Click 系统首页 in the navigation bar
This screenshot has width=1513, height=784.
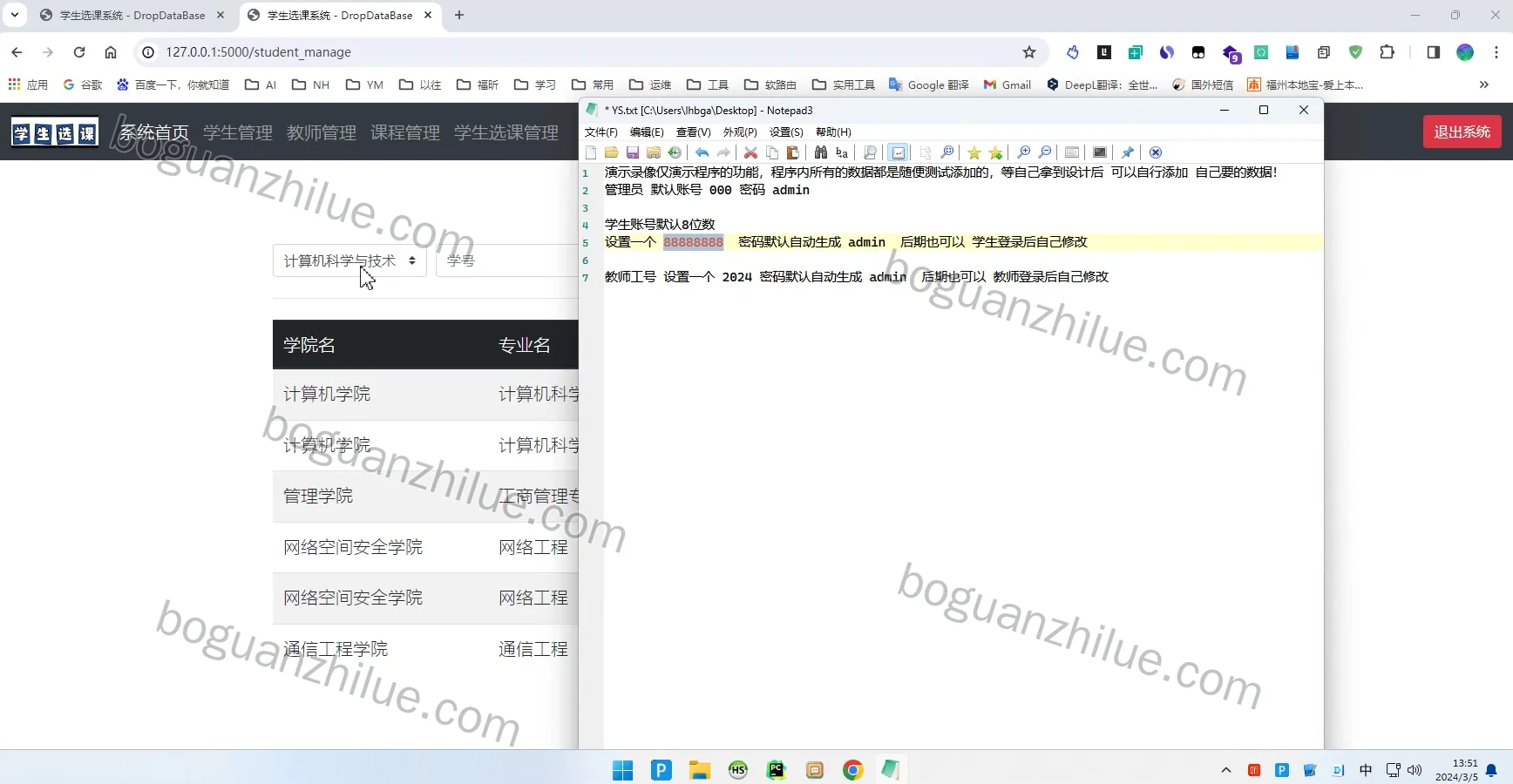(x=154, y=132)
